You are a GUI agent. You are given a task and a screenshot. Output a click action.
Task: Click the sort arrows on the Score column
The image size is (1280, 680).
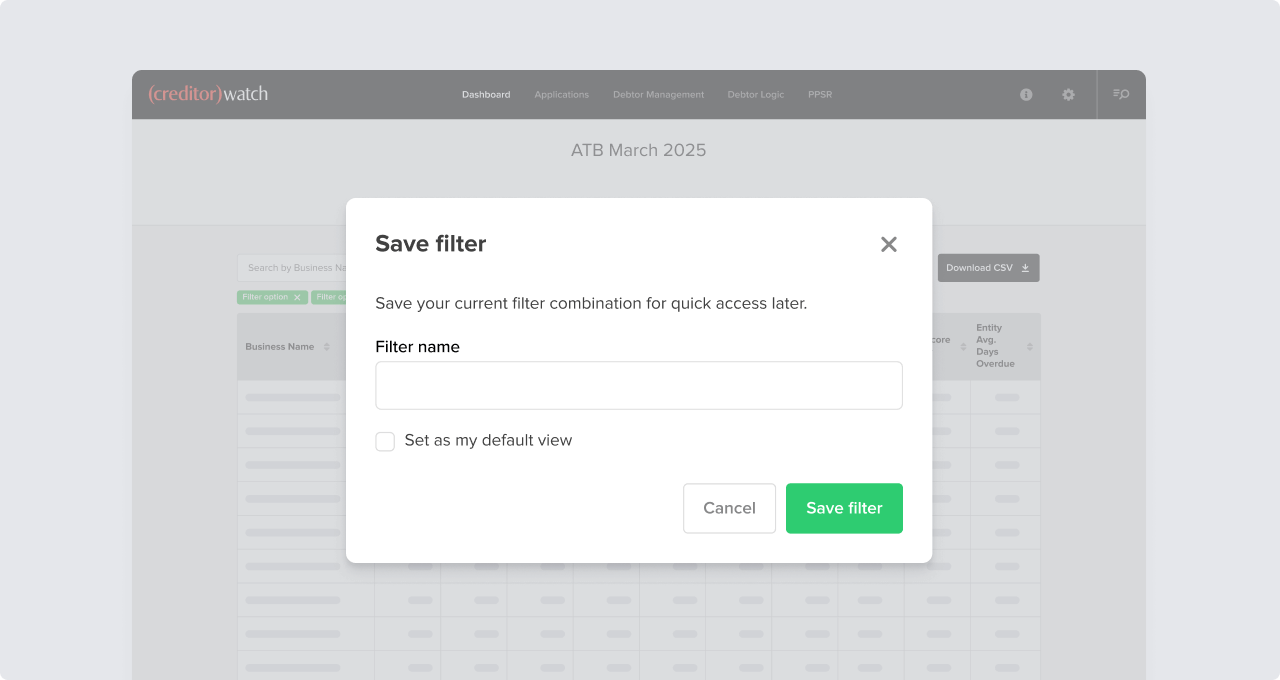963,347
